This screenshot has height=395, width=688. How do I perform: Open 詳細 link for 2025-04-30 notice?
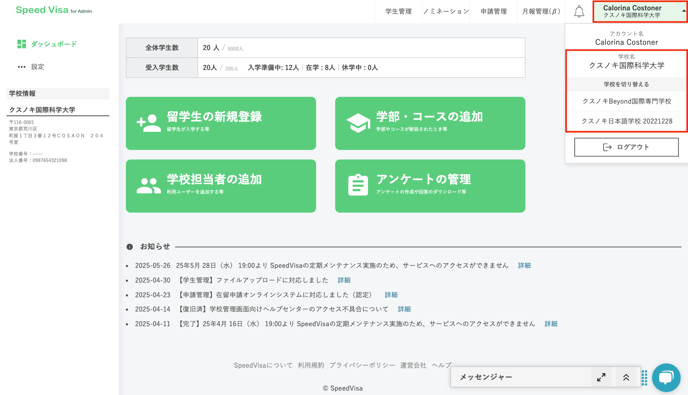click(x=344, y=280)
